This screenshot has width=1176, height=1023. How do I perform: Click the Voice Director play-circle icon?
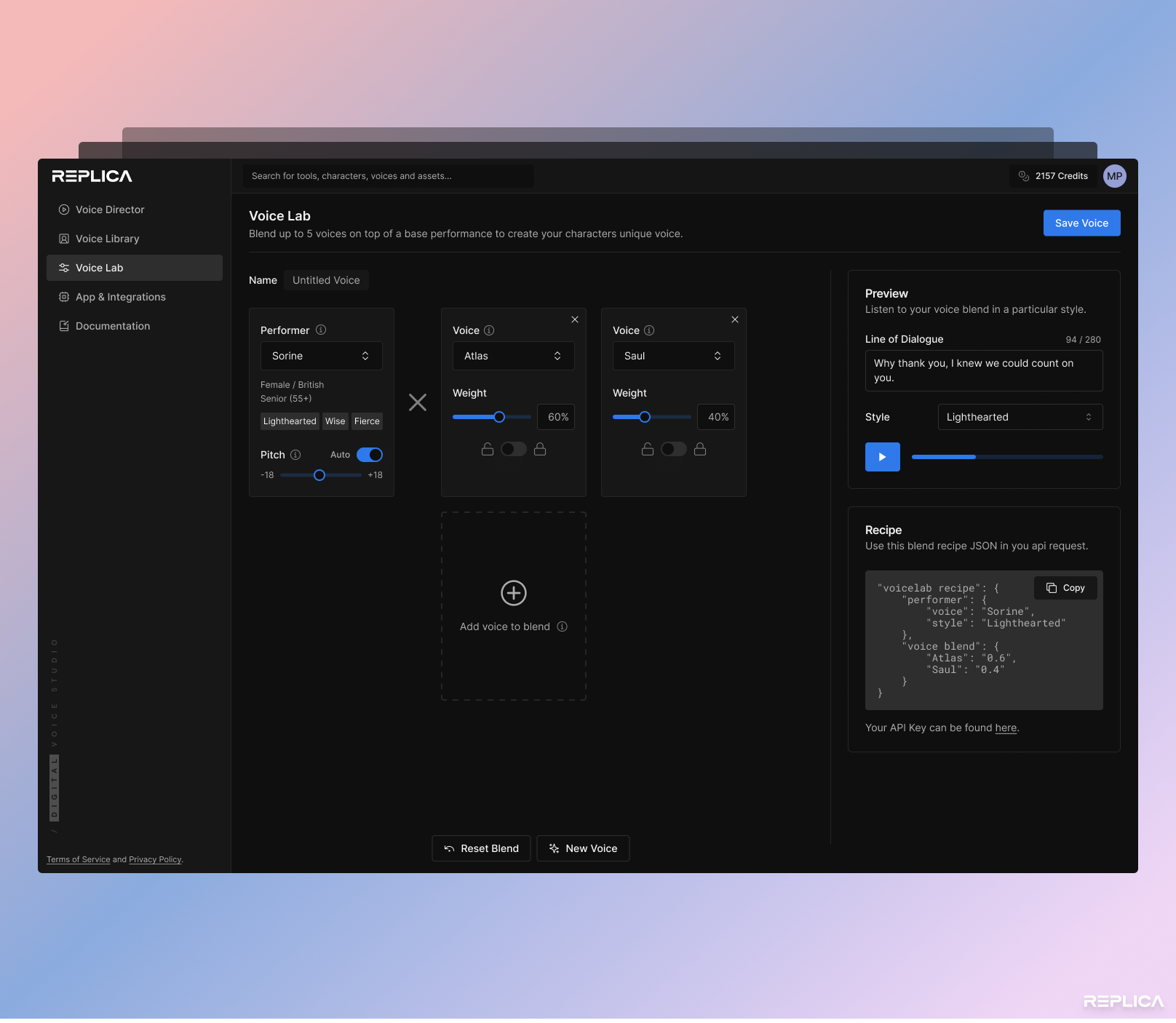point(64,210)
